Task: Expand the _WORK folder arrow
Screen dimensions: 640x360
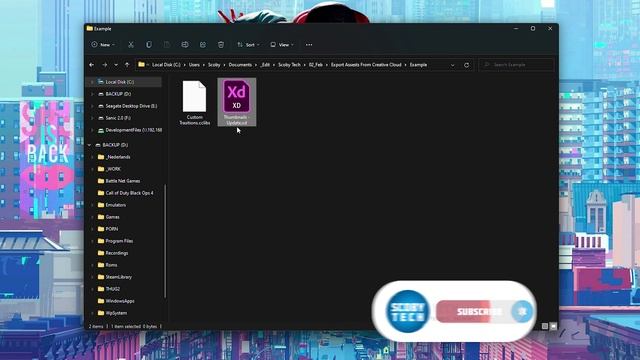Action: [x=92, y=169]
